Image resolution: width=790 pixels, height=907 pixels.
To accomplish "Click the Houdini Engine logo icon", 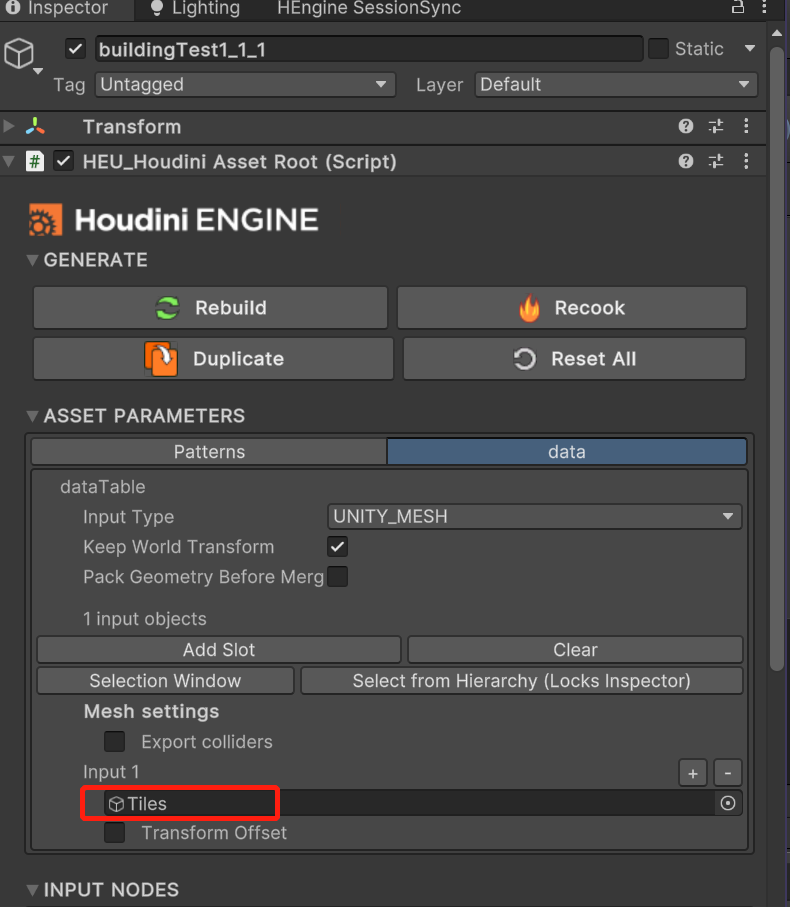I will pos(45,220).
